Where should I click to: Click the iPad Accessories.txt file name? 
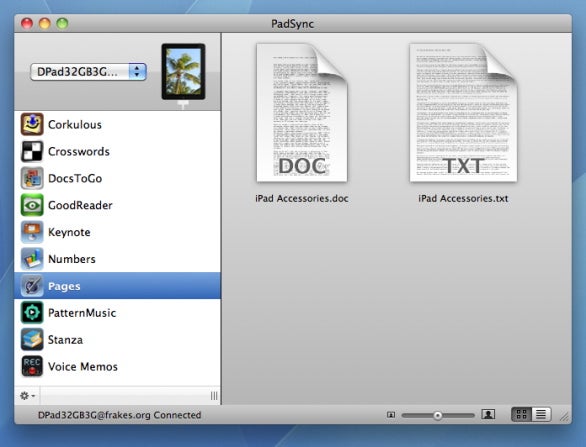pos(463,198)
